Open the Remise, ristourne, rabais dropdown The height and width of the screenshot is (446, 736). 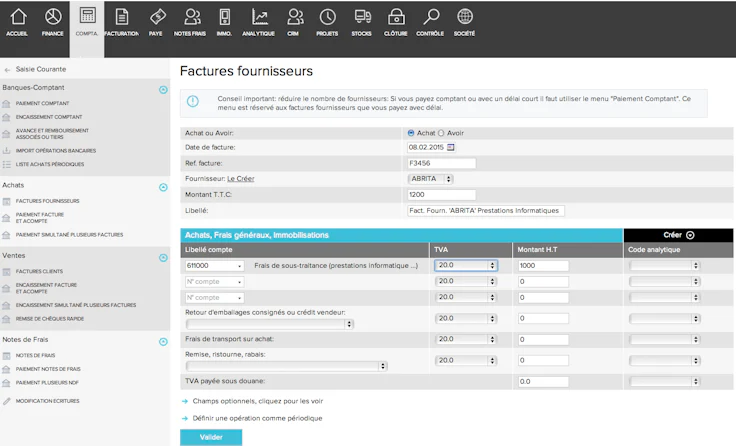pyautogui.click(x=286, y=366)
